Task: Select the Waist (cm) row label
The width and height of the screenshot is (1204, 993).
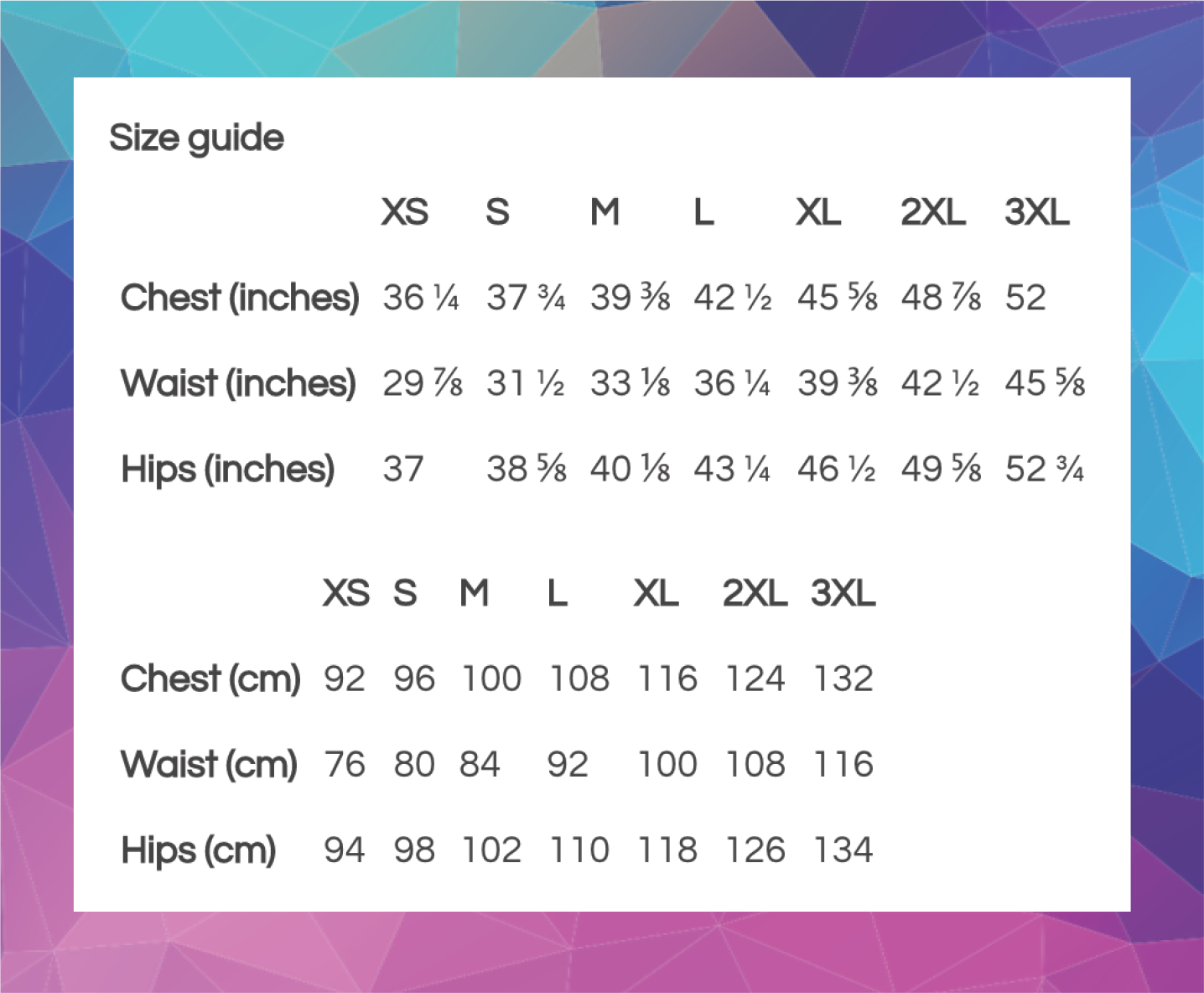Action: [209, 764]
